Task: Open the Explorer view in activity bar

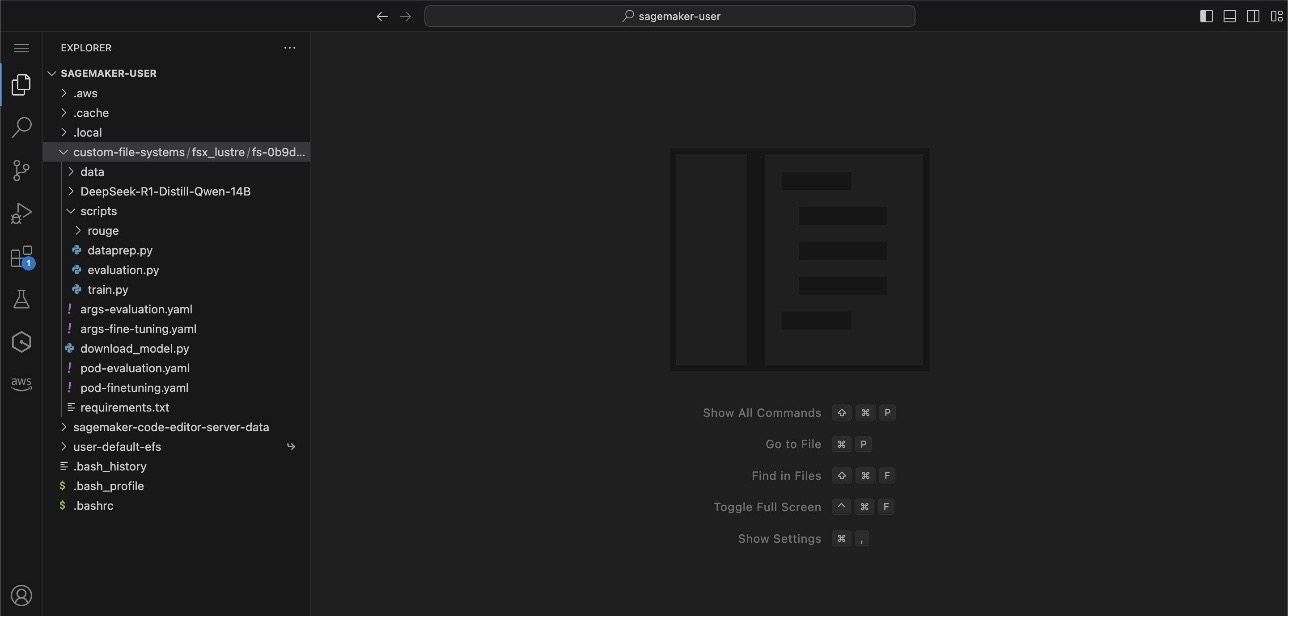Action: (x=21, y=85)
